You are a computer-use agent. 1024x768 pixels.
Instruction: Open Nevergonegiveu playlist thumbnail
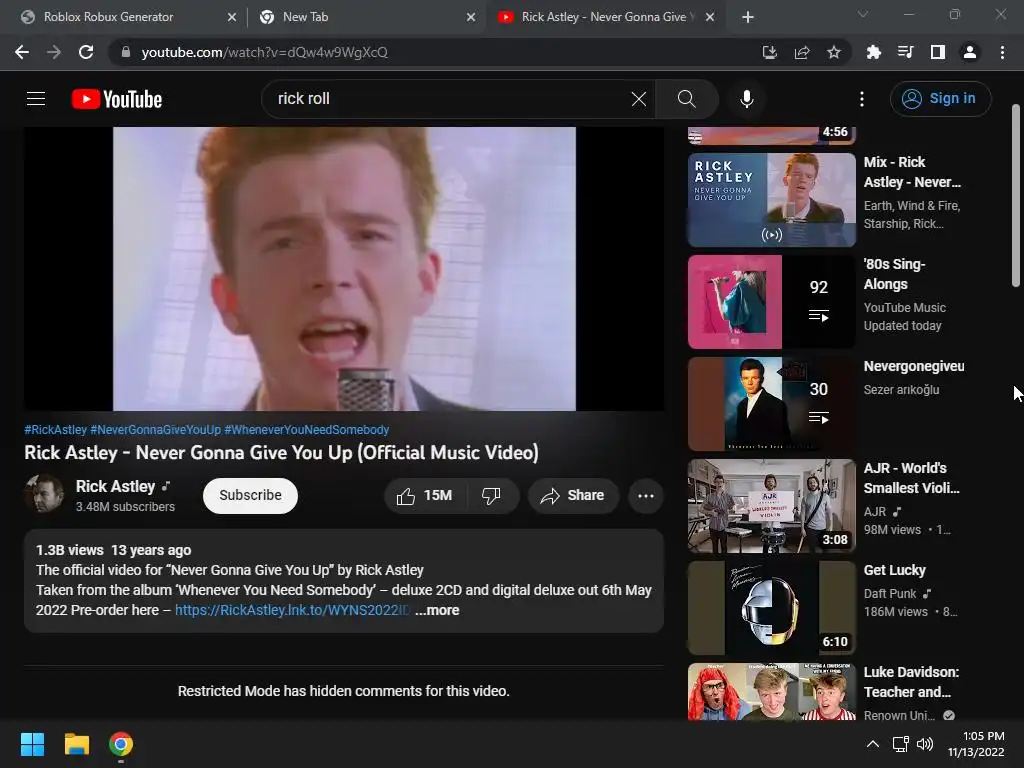click(x=771, y=404)
